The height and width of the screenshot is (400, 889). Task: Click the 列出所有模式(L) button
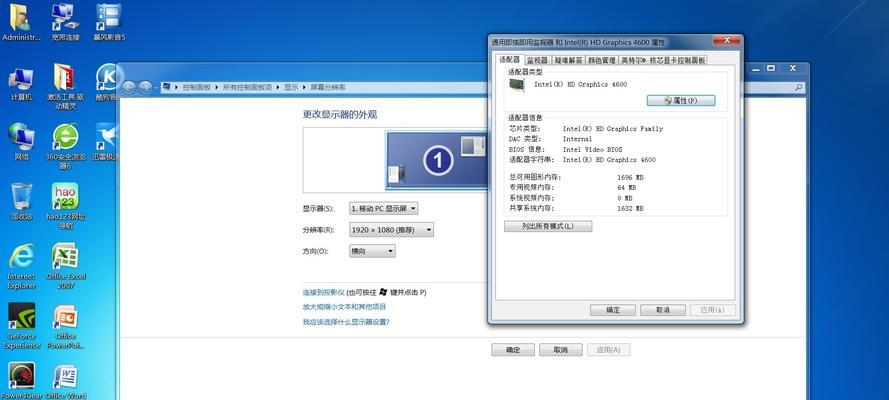pos(548,226)
